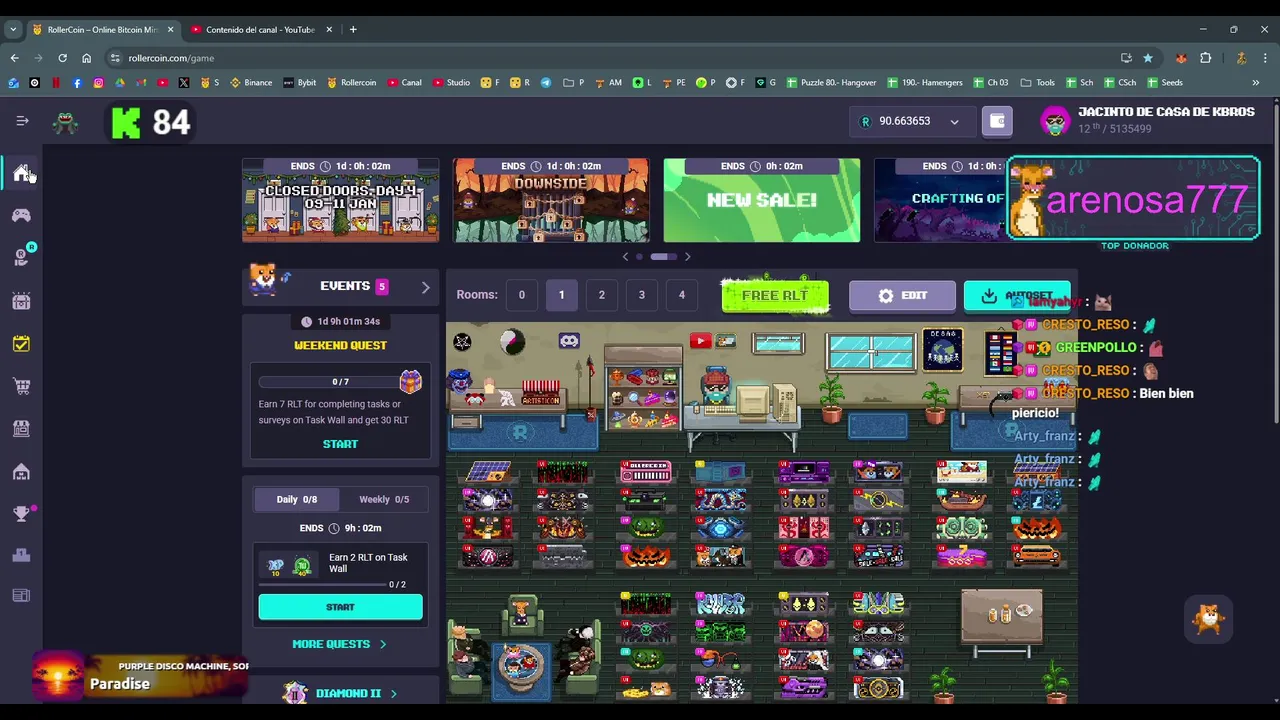Open the storage warehouse icon in sidebar
Viewport: 1280px width, 720px height.
click(x=21, y=471)
